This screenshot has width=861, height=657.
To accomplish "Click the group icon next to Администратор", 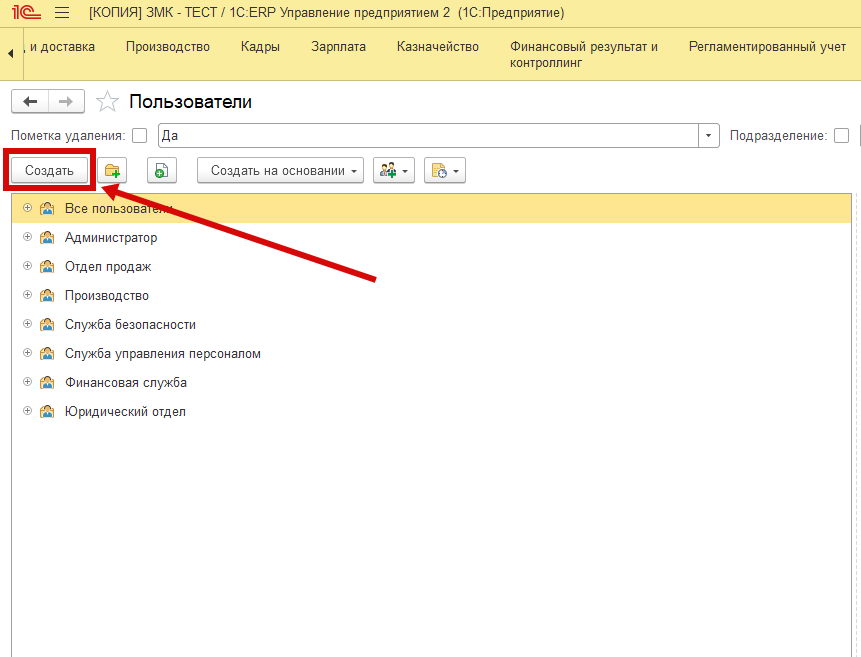I will 47,237.
